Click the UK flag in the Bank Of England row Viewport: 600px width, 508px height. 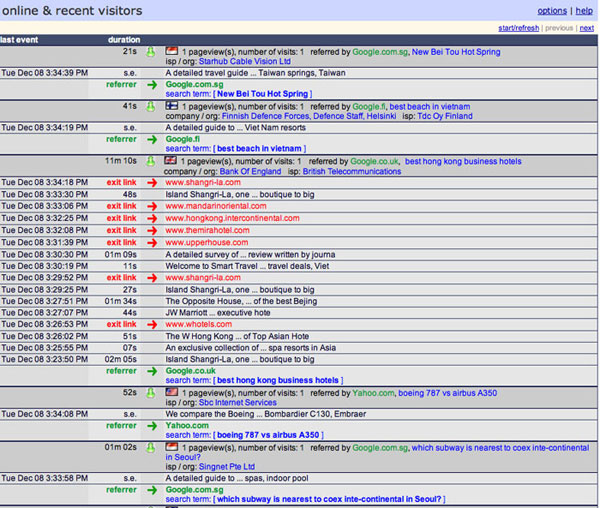pos(171,160)
